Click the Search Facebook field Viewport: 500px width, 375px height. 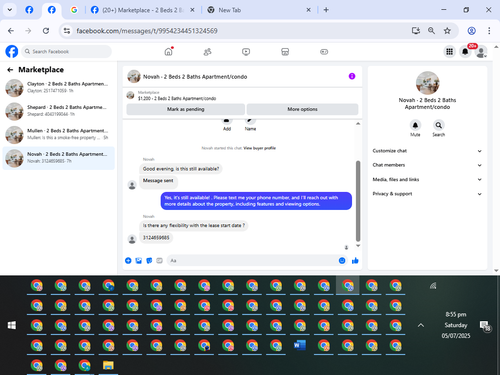[x=67, y=52]
